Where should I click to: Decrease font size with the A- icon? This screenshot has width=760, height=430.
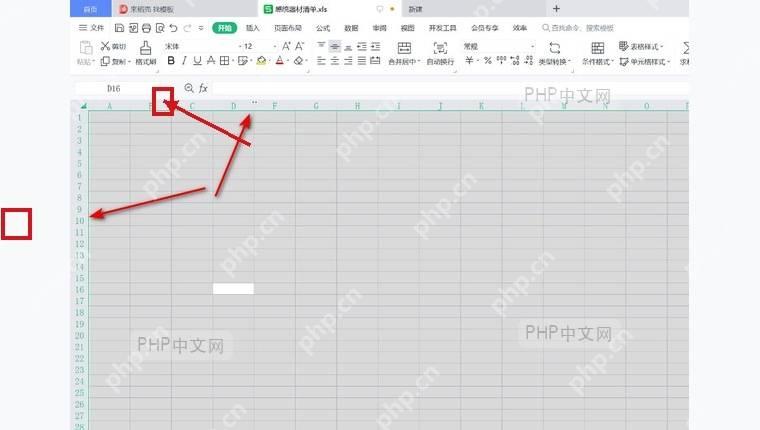(x=300, y=46)
